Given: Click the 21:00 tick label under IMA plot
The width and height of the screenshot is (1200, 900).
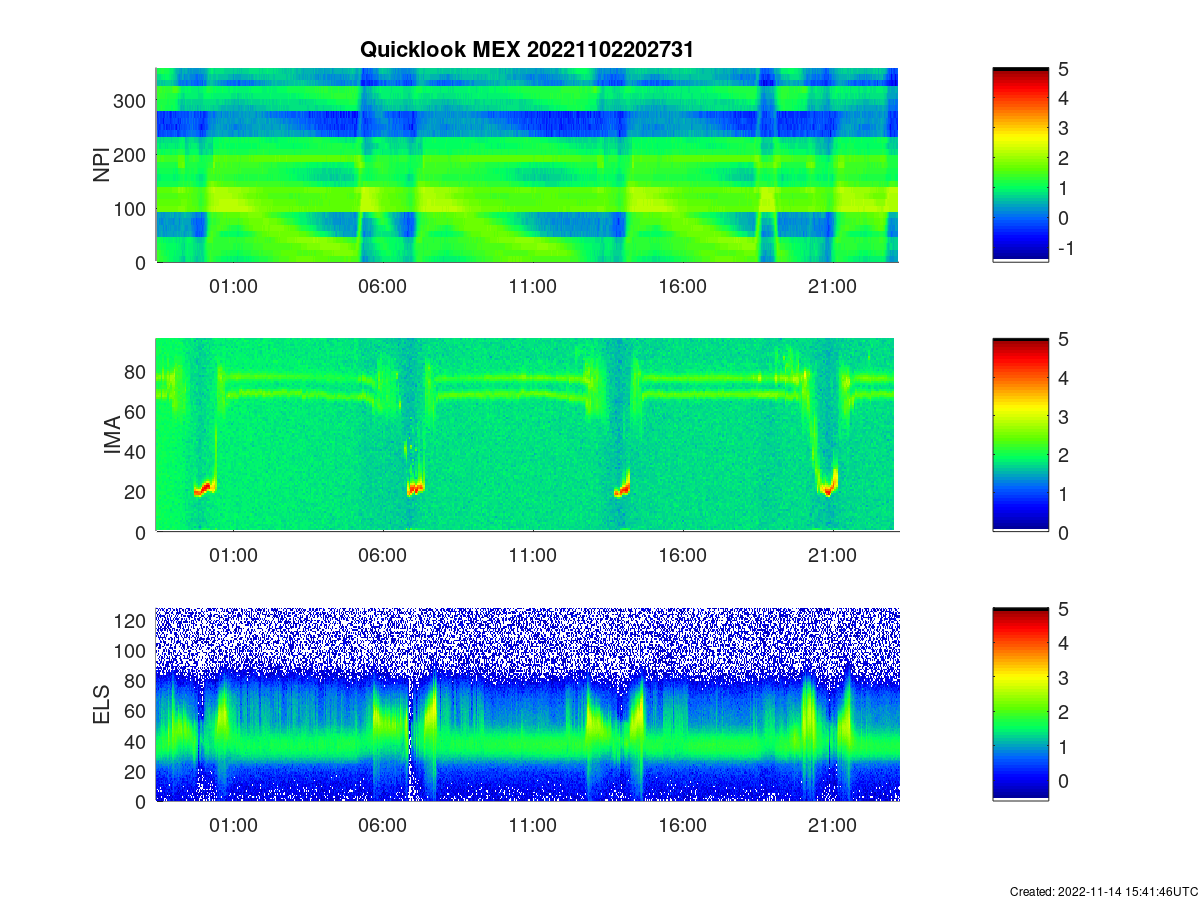Looking at the screenshot, I should [833, 555].
